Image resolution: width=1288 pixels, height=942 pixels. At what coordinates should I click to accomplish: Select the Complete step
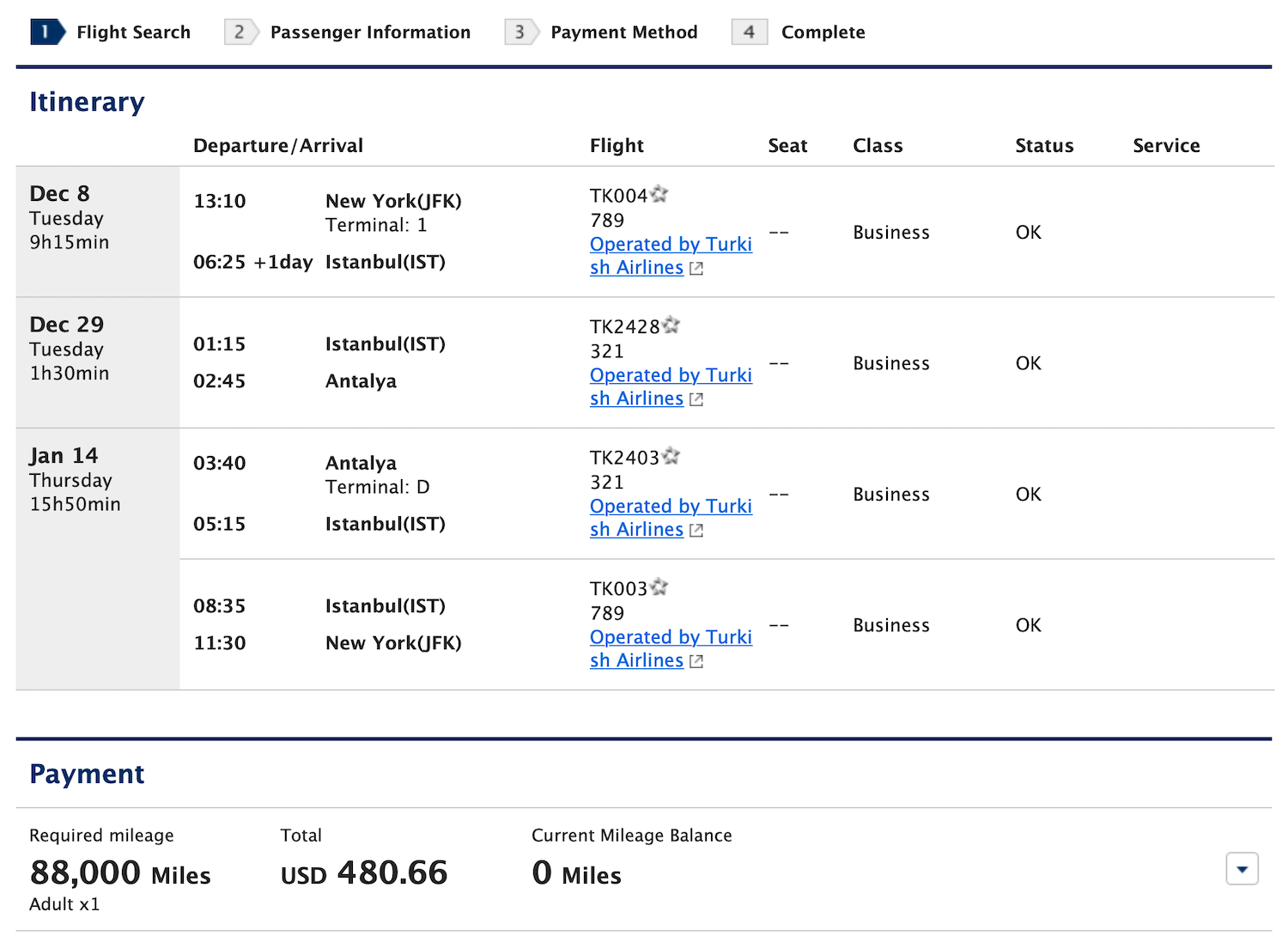click(822, 32)
